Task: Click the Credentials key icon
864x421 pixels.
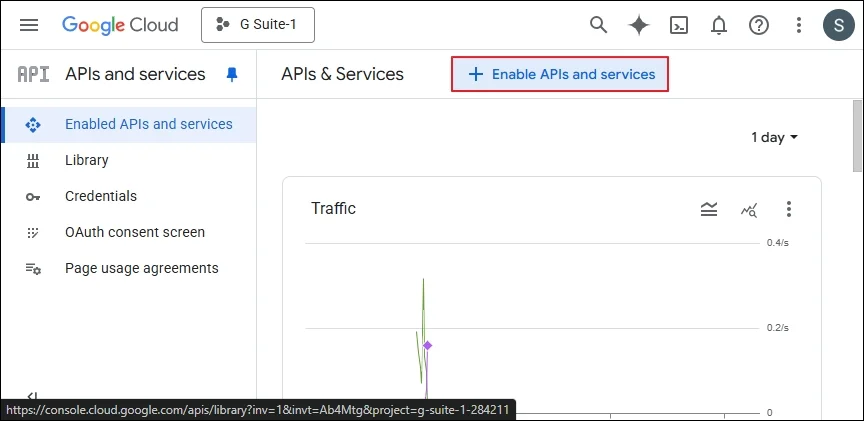Action: [x=33, y=197]
